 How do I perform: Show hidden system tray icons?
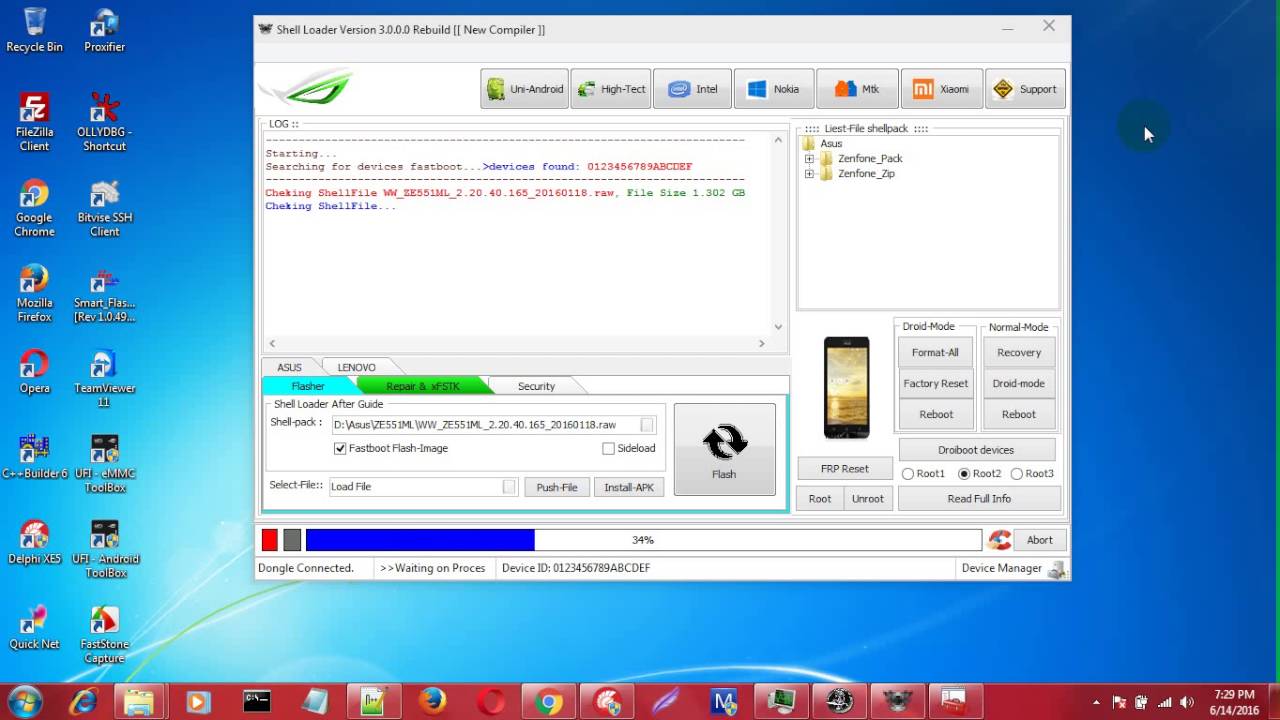point(1097,702)
